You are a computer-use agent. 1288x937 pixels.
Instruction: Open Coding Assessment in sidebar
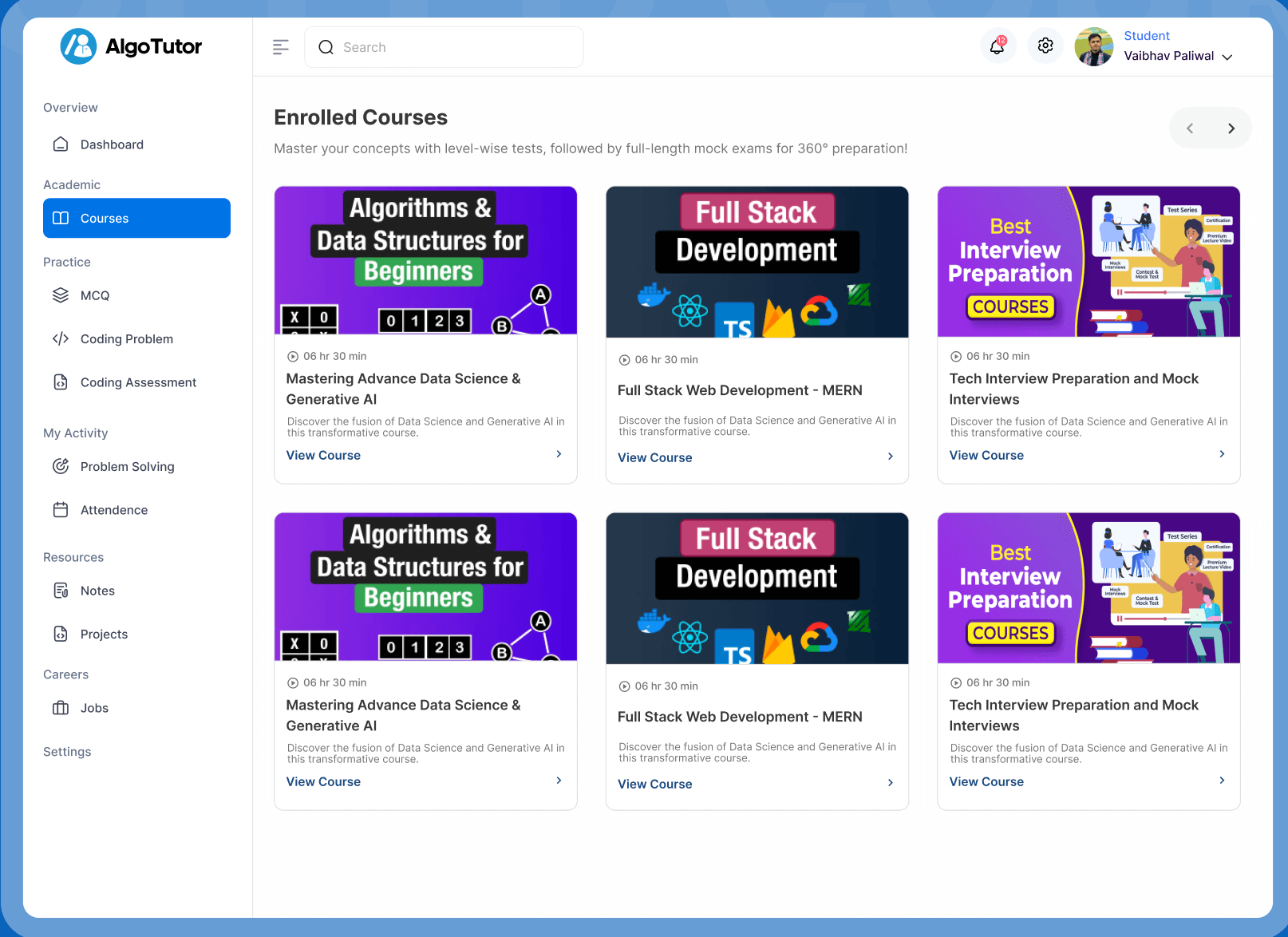pyautogui.click(x=138, y=382)
